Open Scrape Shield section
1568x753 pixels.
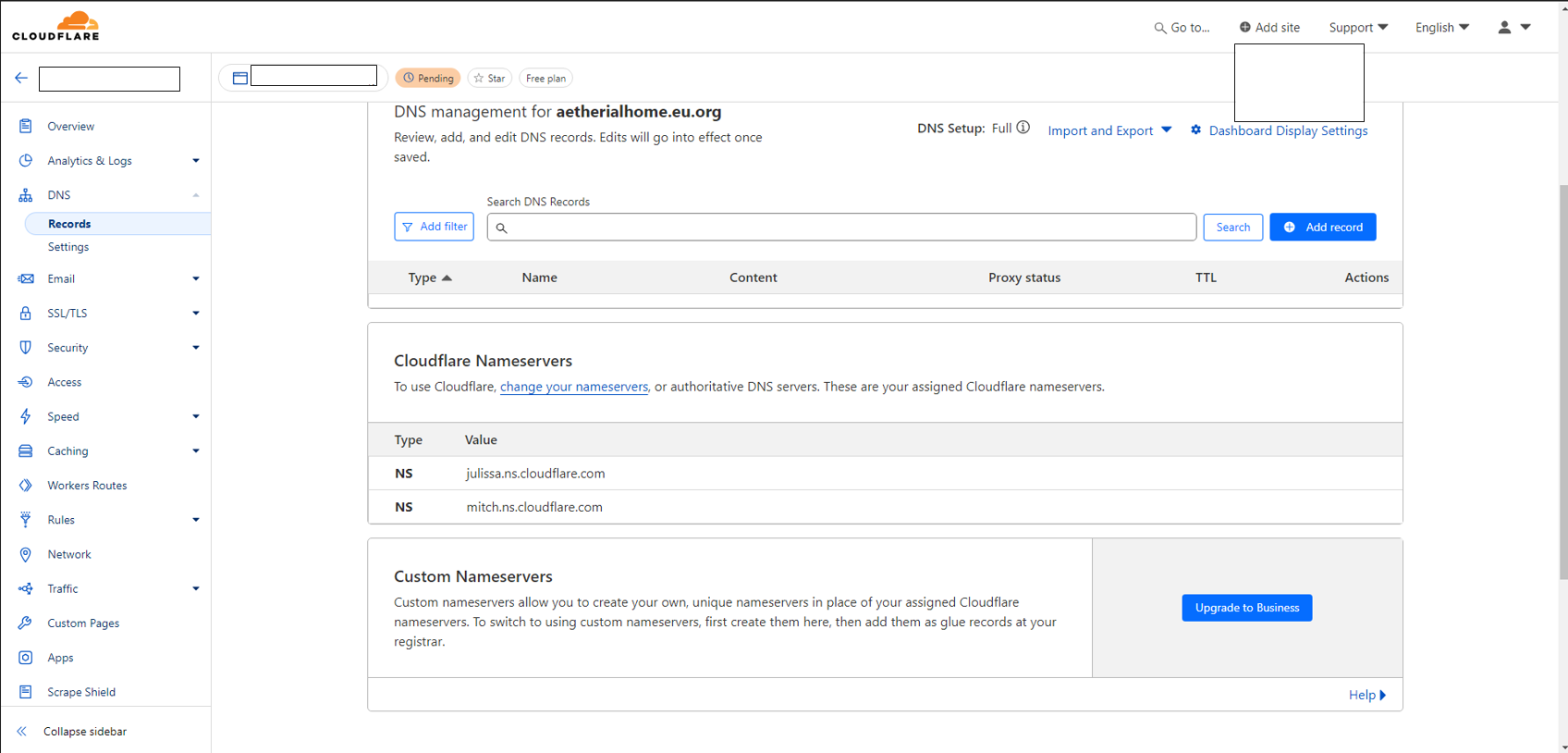coord(81,692)
